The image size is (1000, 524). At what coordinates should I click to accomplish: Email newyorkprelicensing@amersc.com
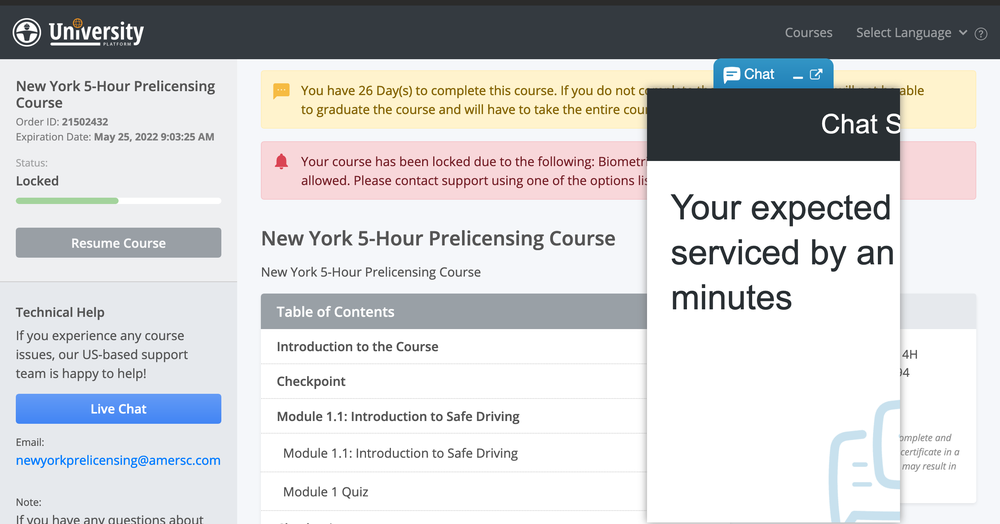click(x=118, y=460)
